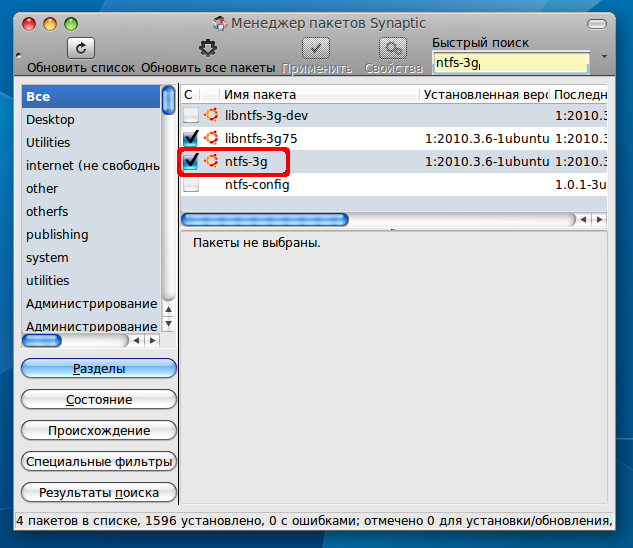Select 'Utilities' capitalized category
The height and width of the screenshot is (548, 633).
(91, 143)
